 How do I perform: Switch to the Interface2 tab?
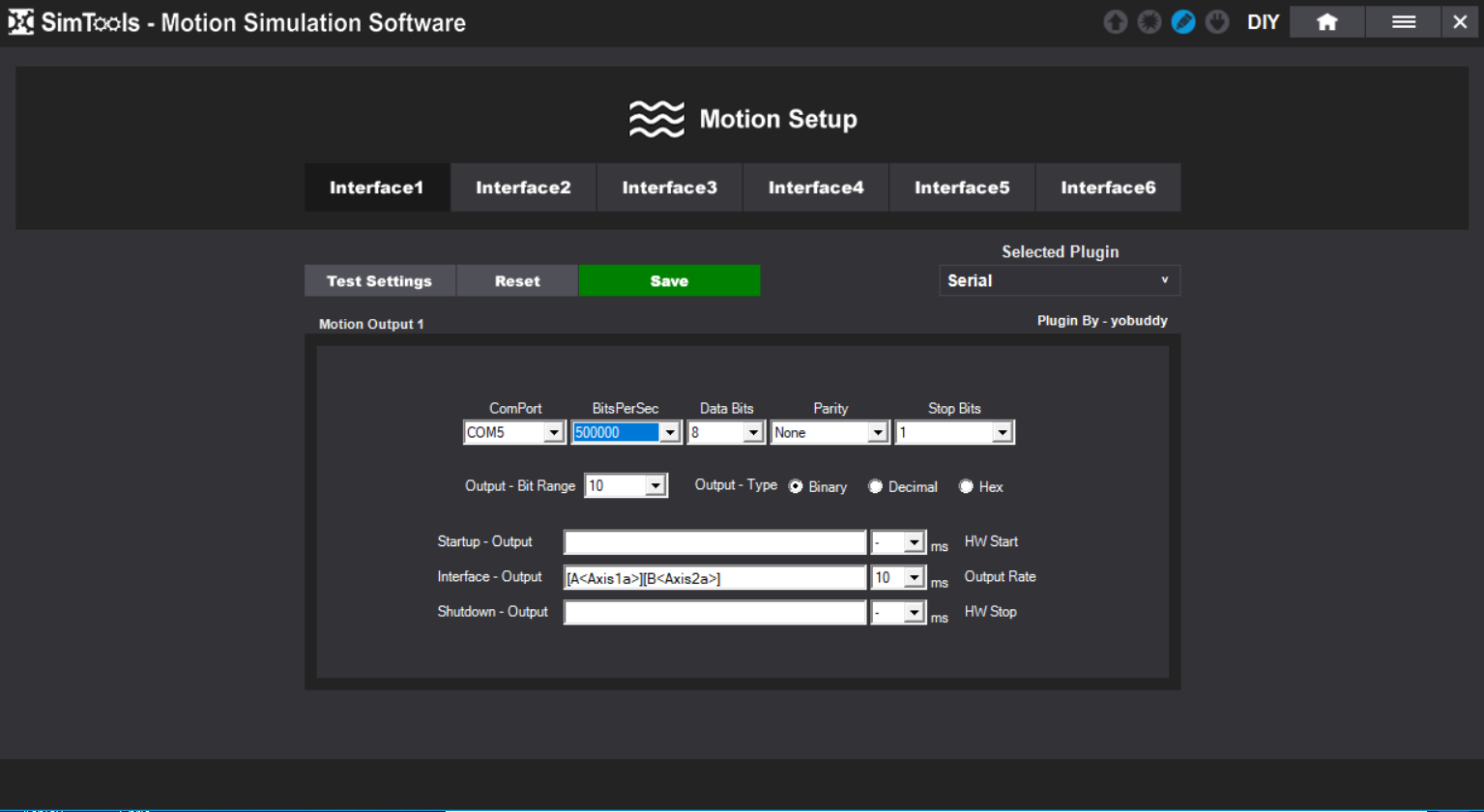[x=523, y=188]
